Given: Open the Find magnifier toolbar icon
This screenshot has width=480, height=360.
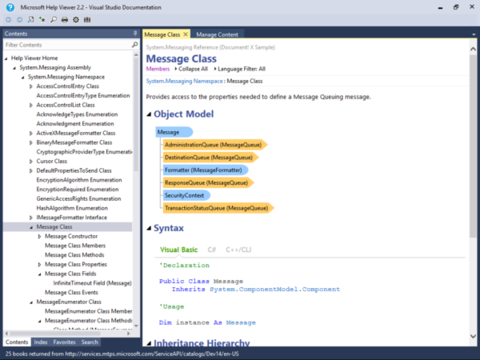Looking at the screenshot, I should [53, 20].
